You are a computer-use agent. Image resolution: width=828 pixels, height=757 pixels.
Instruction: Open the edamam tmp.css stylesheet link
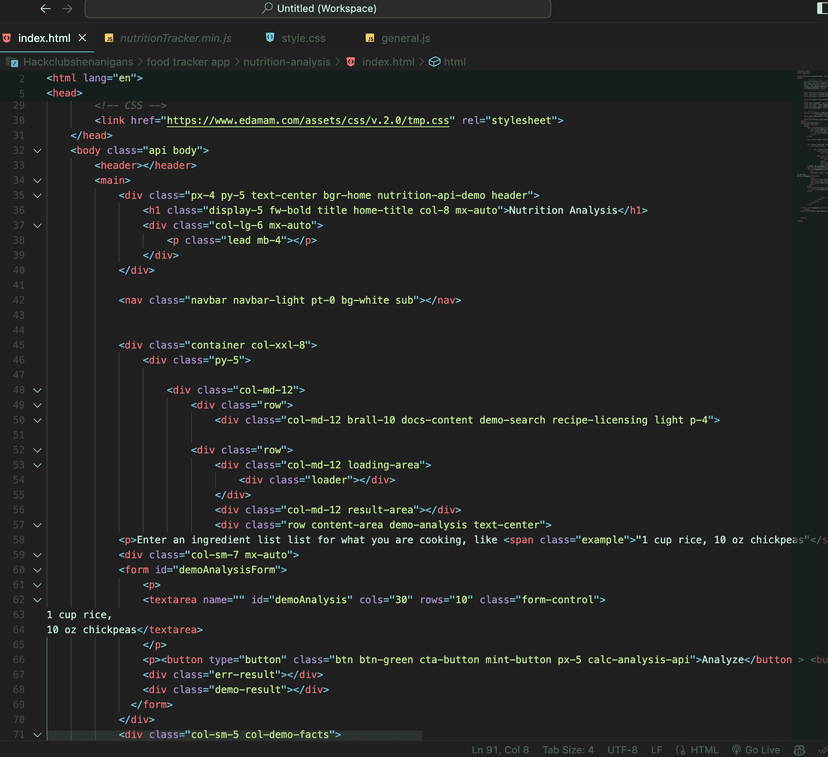(x=310, y=120)
